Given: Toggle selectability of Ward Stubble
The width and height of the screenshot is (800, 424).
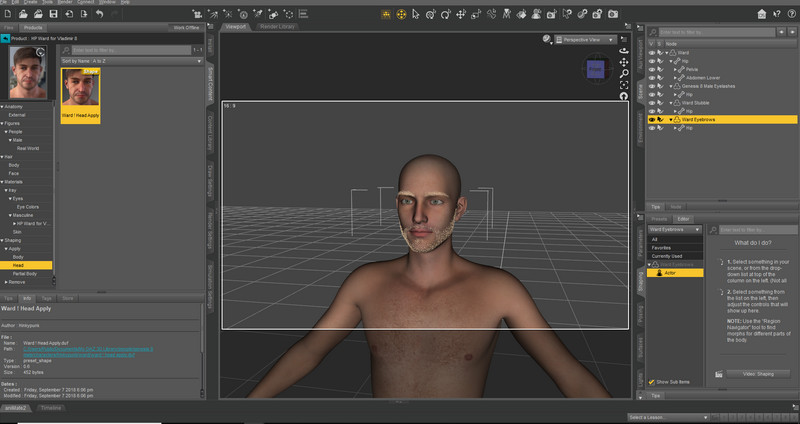Looking at the screenshot, I should tap(660, 103).
